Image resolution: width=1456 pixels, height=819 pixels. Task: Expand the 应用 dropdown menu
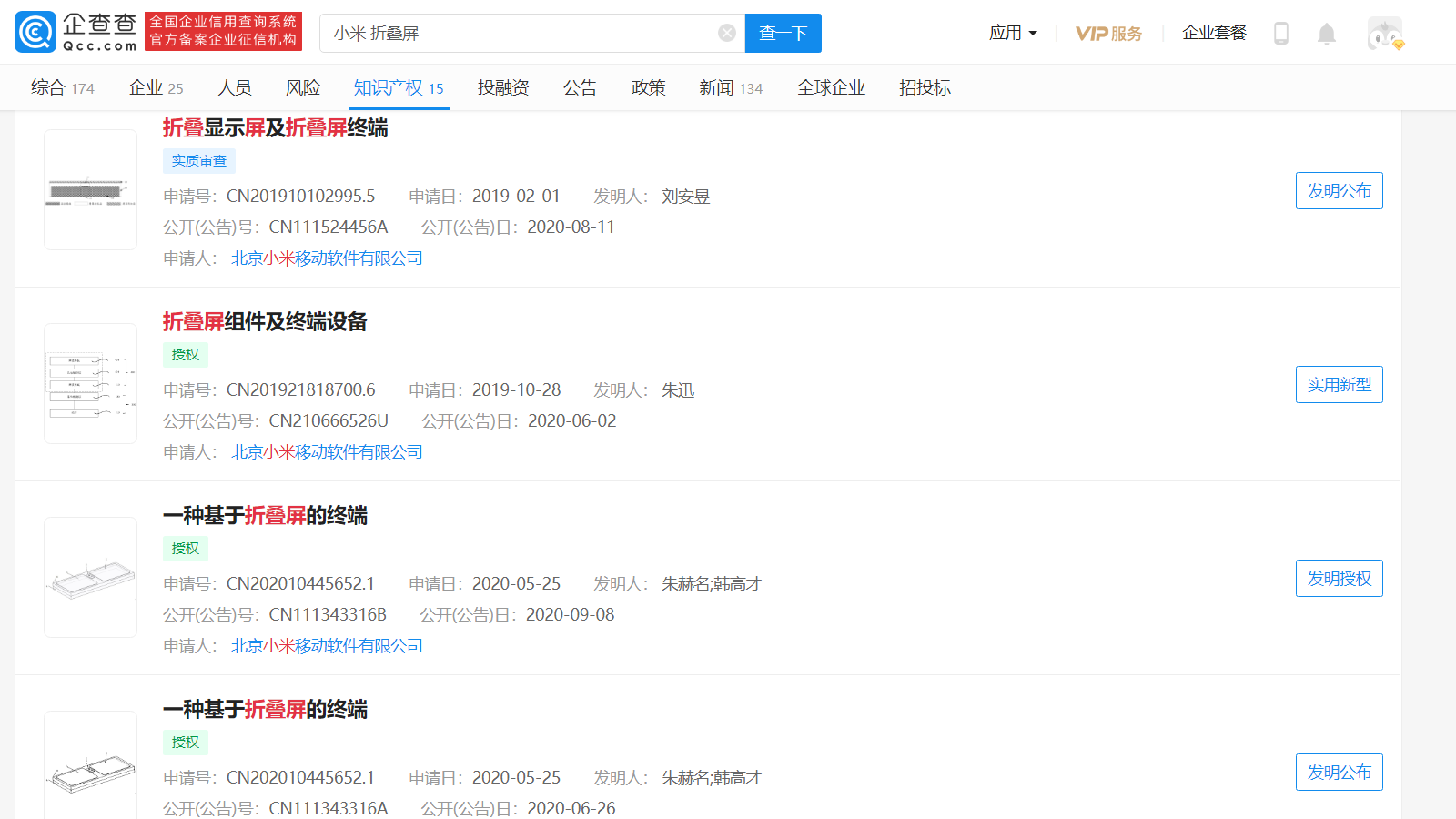pyautogui.click(x=1013, y=33)
